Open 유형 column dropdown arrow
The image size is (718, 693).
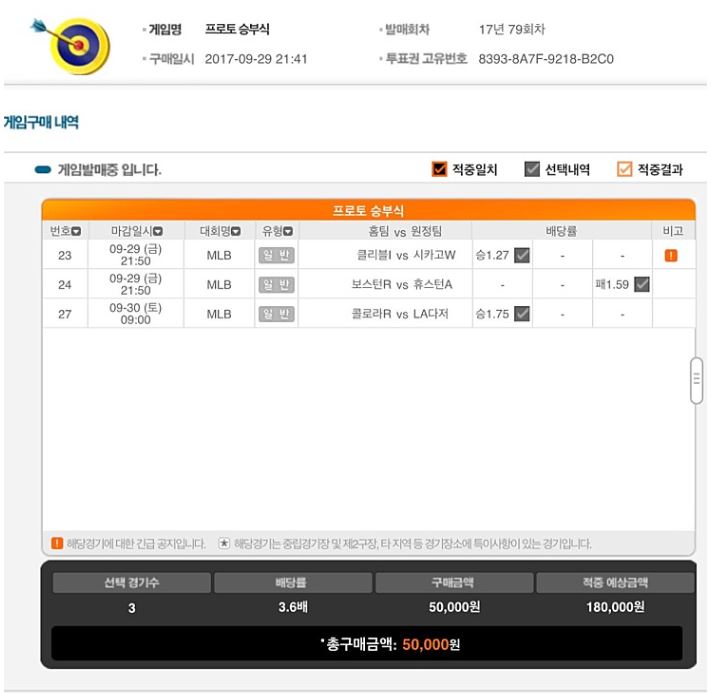288,232
